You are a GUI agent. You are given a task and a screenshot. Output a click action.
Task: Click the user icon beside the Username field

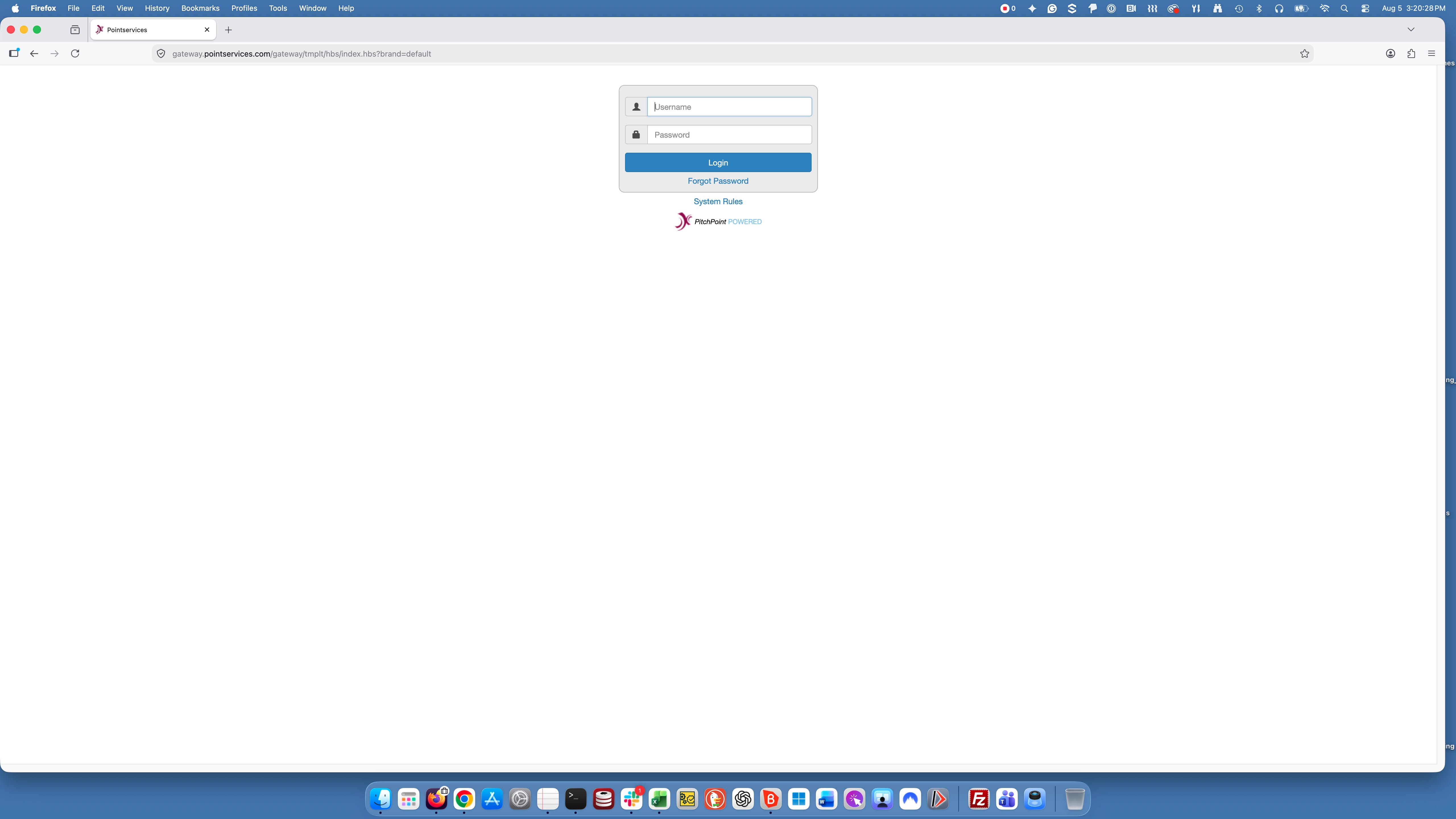[x=636, y=107]
